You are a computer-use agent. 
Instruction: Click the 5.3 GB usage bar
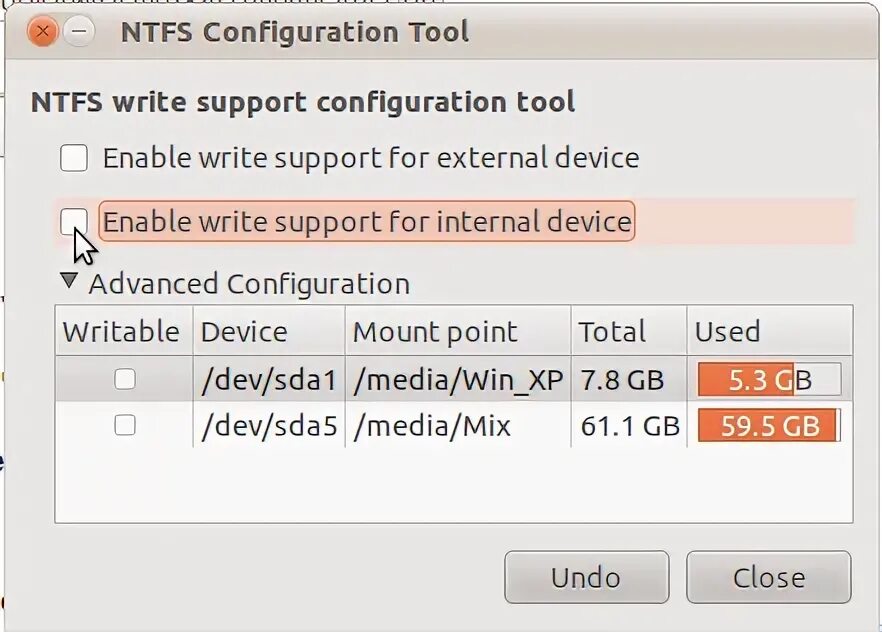coord(769,380)
